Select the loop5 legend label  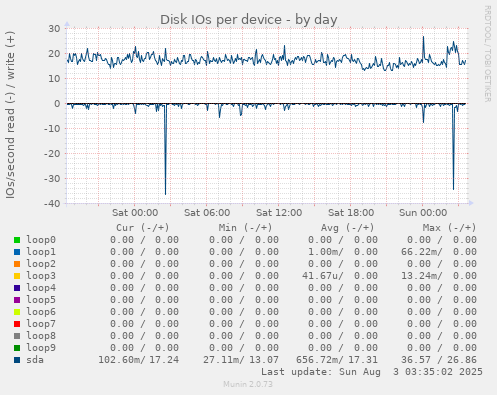pyautogui.click(x=41, y=300)
